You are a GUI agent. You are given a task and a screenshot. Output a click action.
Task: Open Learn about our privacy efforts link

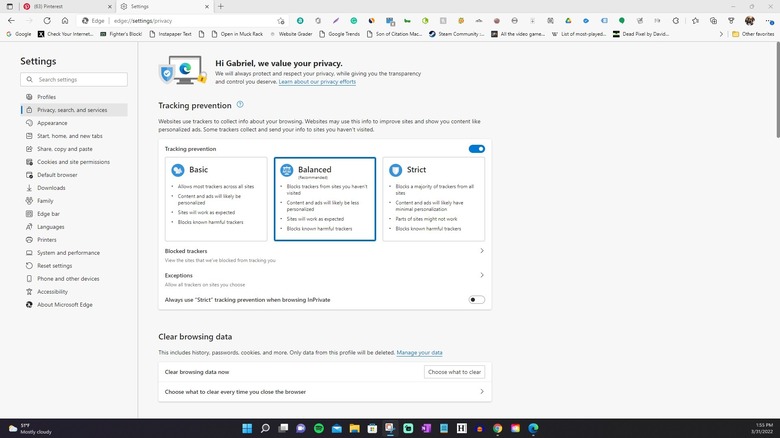pos(317,82)
